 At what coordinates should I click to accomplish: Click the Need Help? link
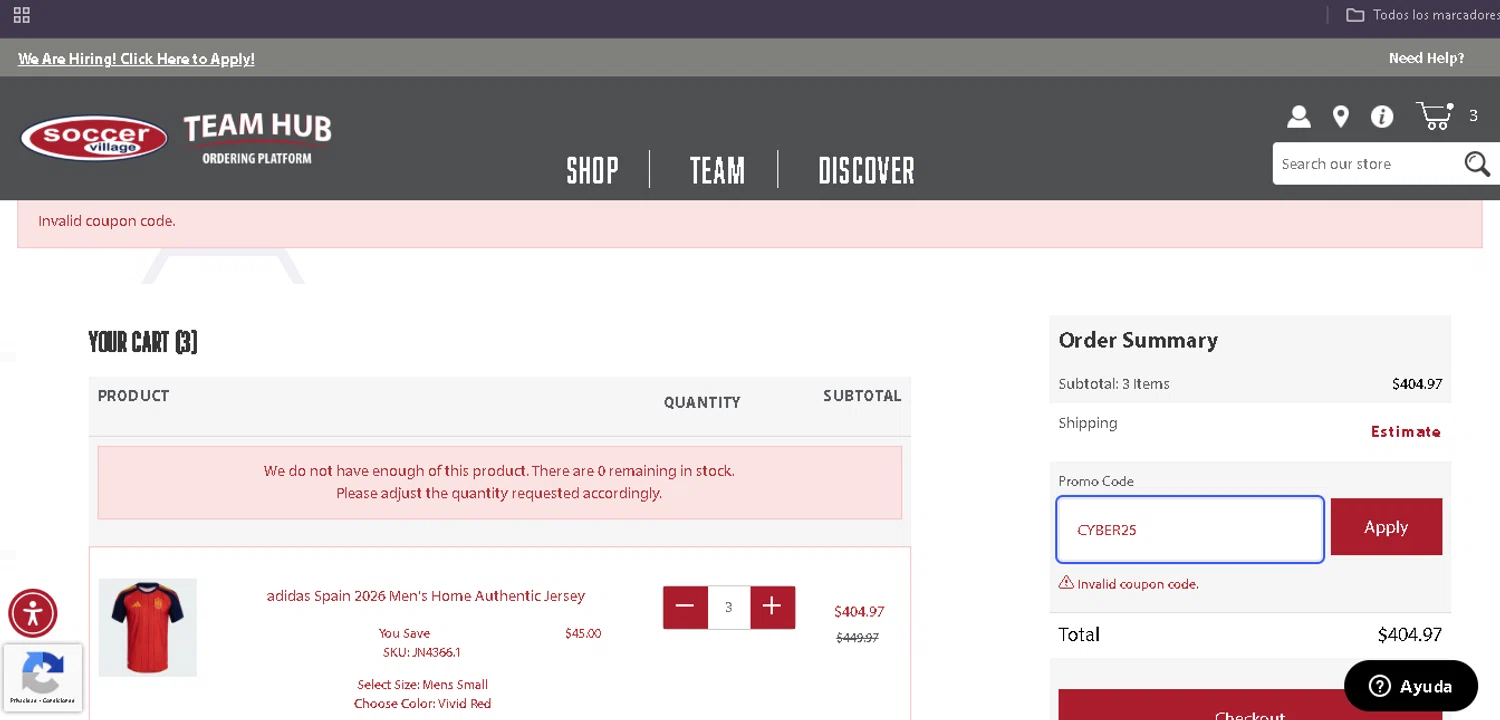click(x=1426, y=58)
